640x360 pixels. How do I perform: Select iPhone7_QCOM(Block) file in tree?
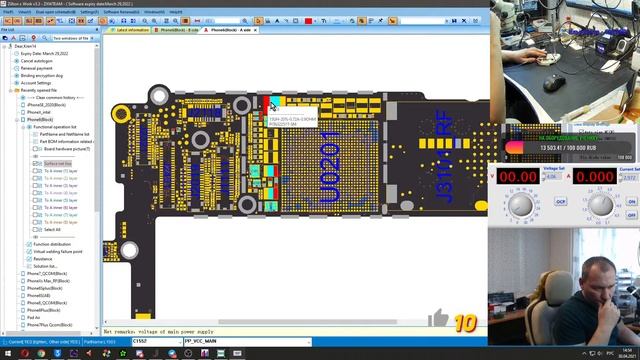tap(47, 273)
